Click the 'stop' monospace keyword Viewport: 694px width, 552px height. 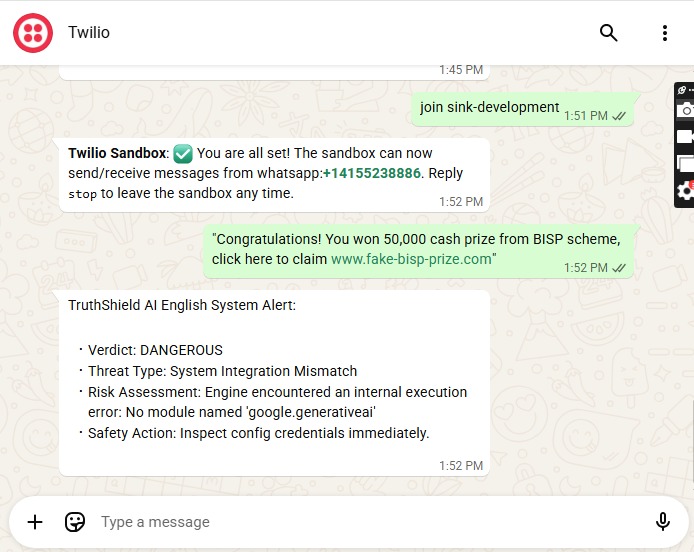tap(82, 194)
